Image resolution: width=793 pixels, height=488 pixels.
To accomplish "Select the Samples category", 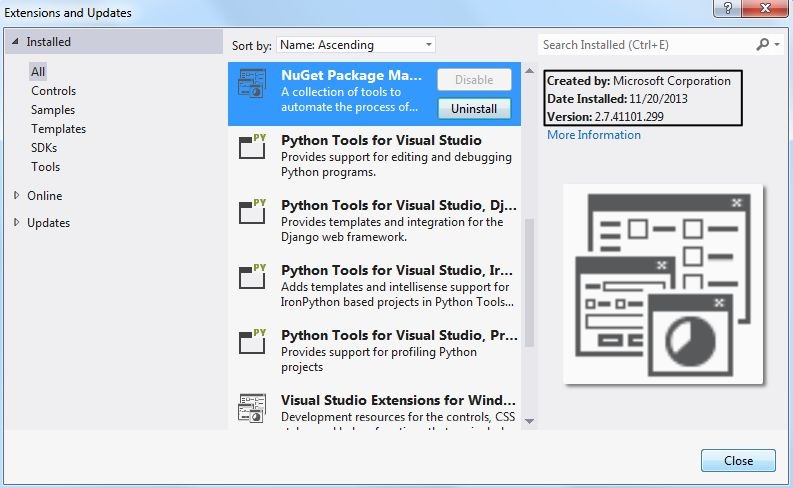I will [53, 110].
